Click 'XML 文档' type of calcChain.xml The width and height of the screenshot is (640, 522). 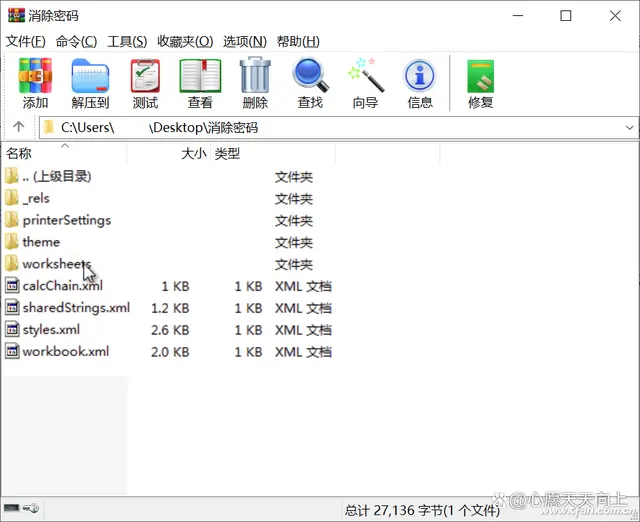(303, 286)
